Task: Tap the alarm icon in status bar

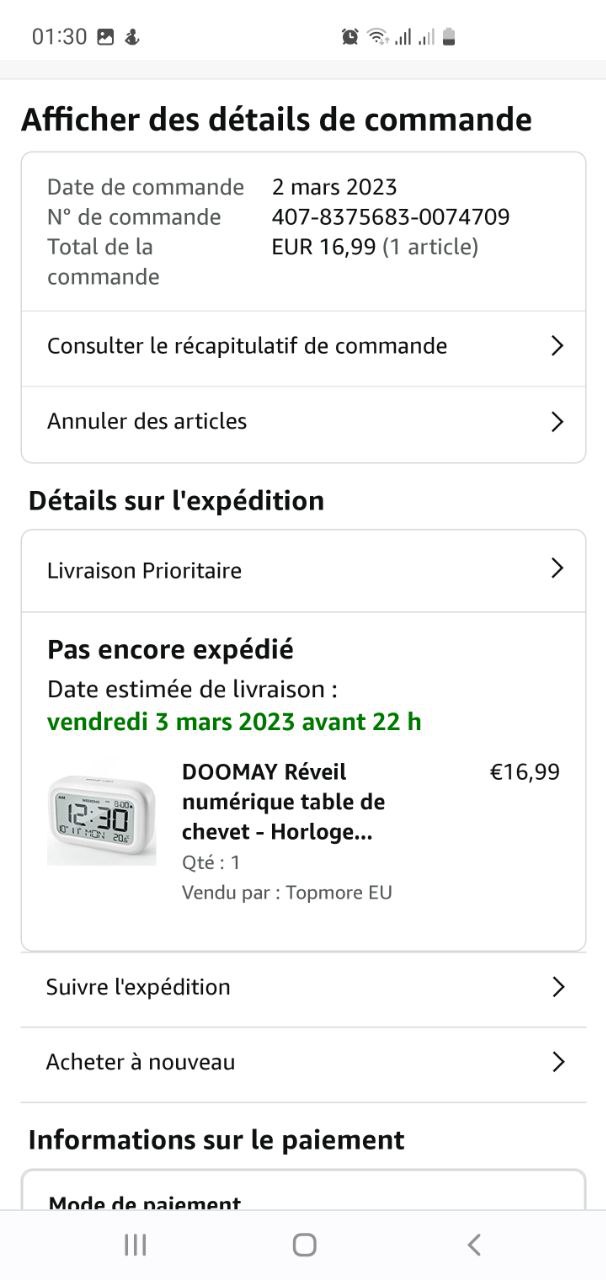Action: click(350, 37)
